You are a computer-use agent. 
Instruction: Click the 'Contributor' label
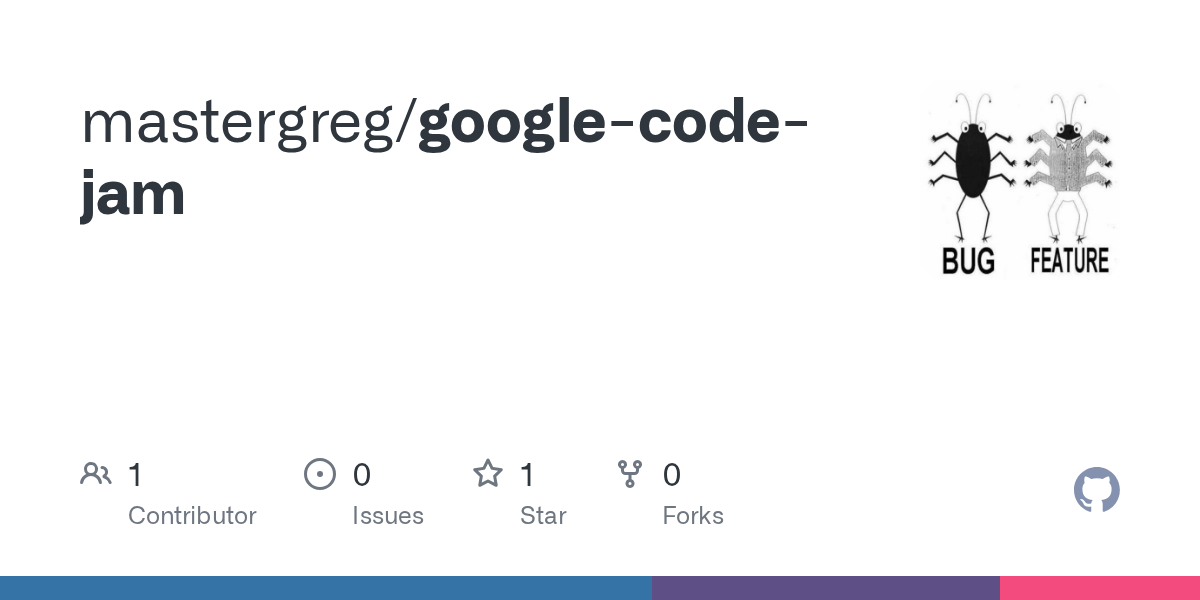pyautogui.click(x=192, y=516)
